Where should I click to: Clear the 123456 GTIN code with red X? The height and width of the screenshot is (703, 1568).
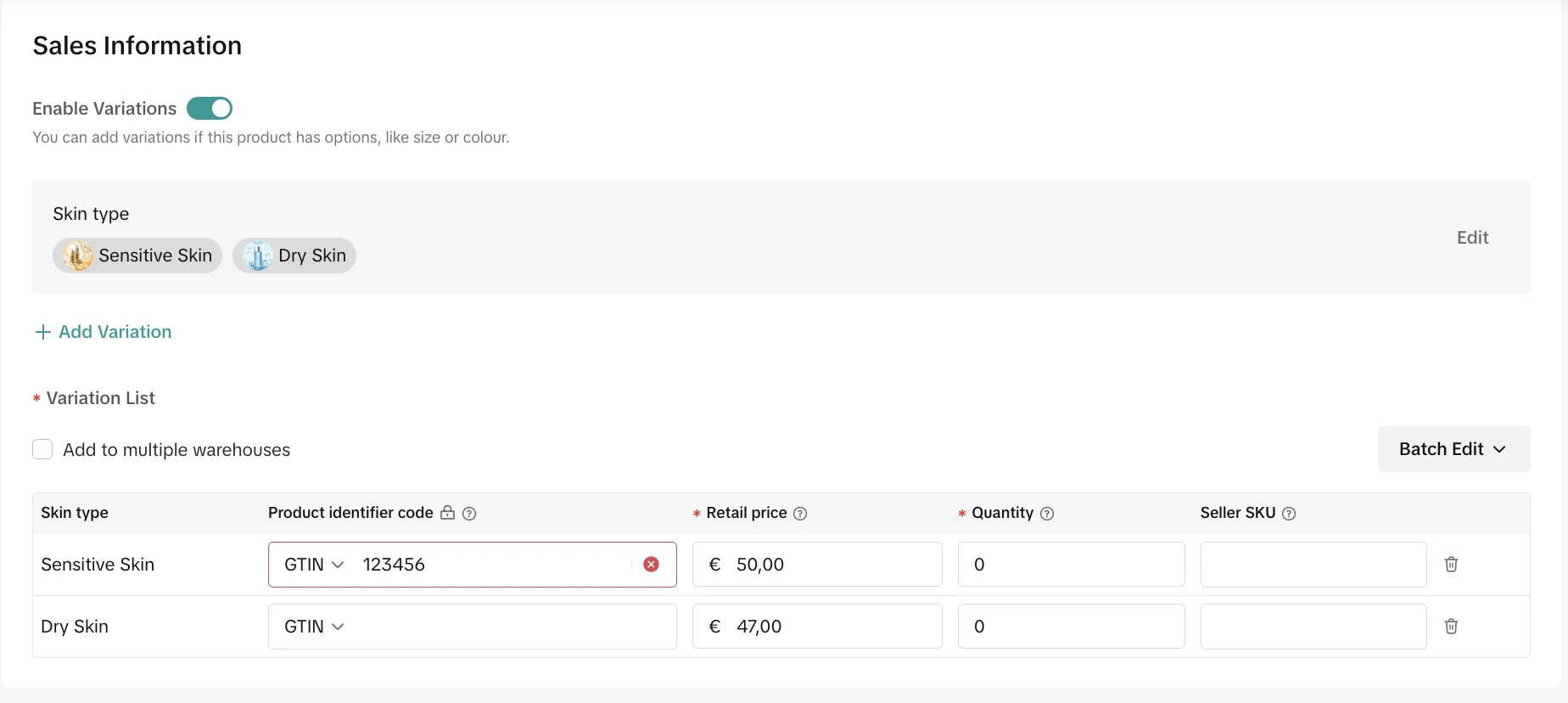(x=651, y=565)
